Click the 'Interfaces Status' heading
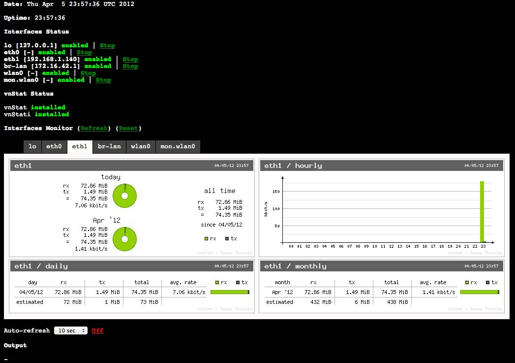 [36, 32]
